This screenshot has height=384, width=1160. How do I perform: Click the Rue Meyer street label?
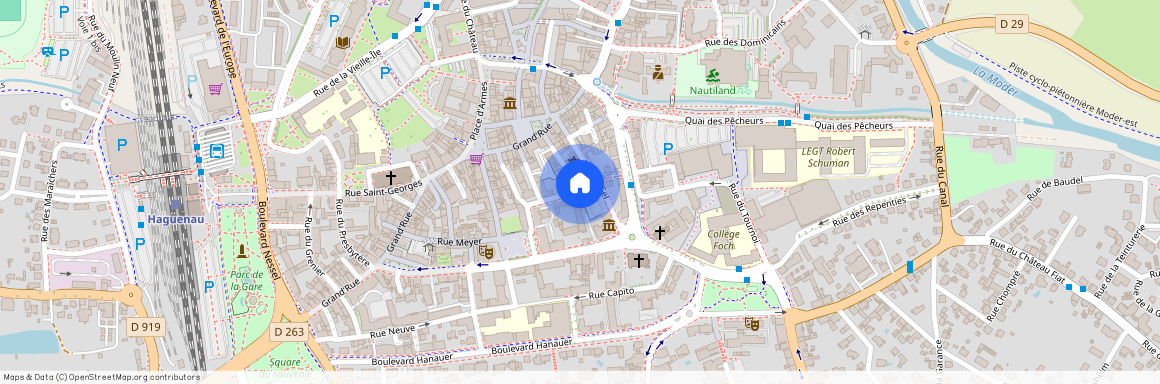pyautogui.click(x=459, y=242)
